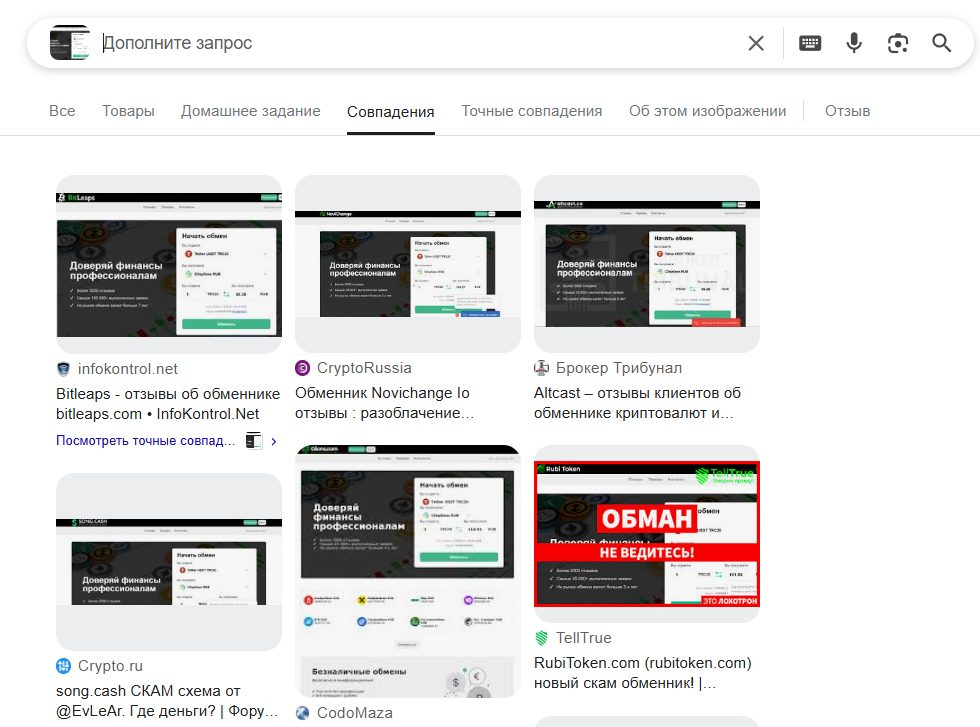Open 'Altcast – отзывы клиентов' title
This screenshot has width=980, height=727.
[638, 403]
